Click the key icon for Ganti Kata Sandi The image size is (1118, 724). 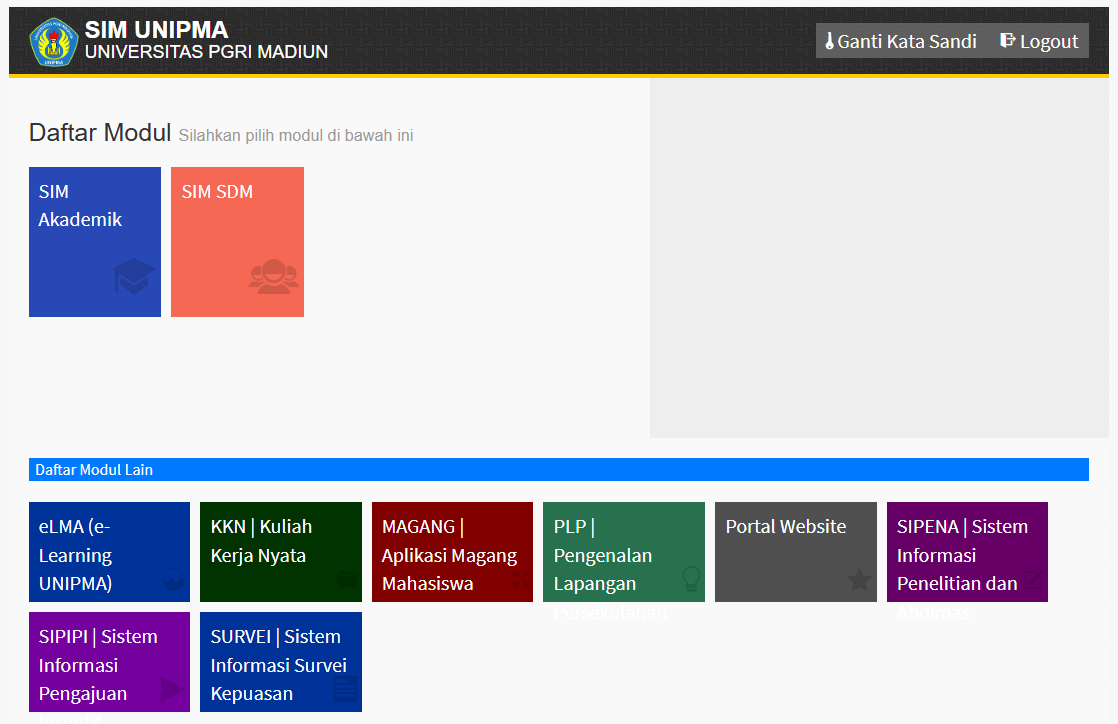tap(829, 42)
